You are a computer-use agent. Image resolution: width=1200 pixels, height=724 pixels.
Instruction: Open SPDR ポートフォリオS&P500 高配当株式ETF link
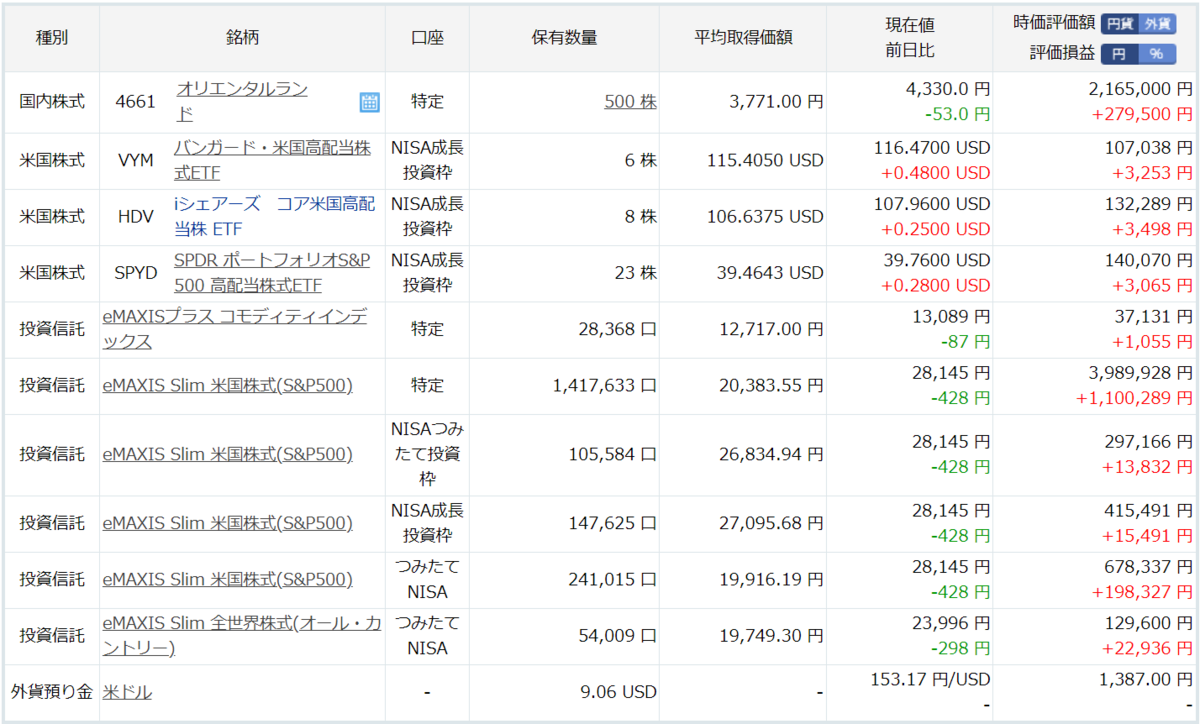point(272,272)
